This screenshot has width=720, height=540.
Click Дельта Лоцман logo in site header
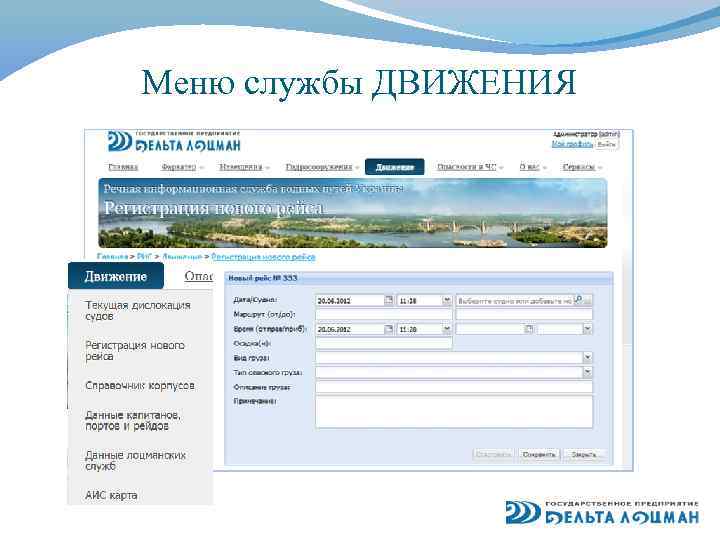point(174,141)
